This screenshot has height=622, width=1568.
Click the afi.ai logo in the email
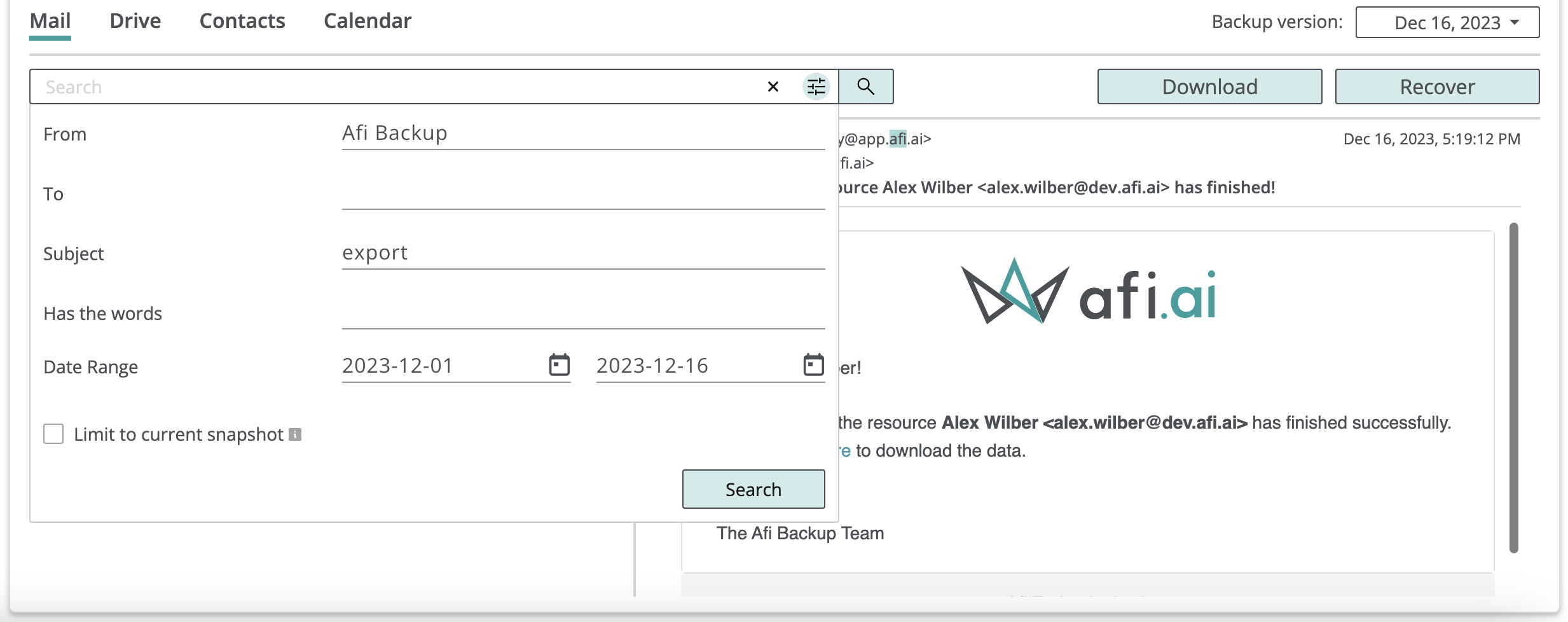(1088, 293)
